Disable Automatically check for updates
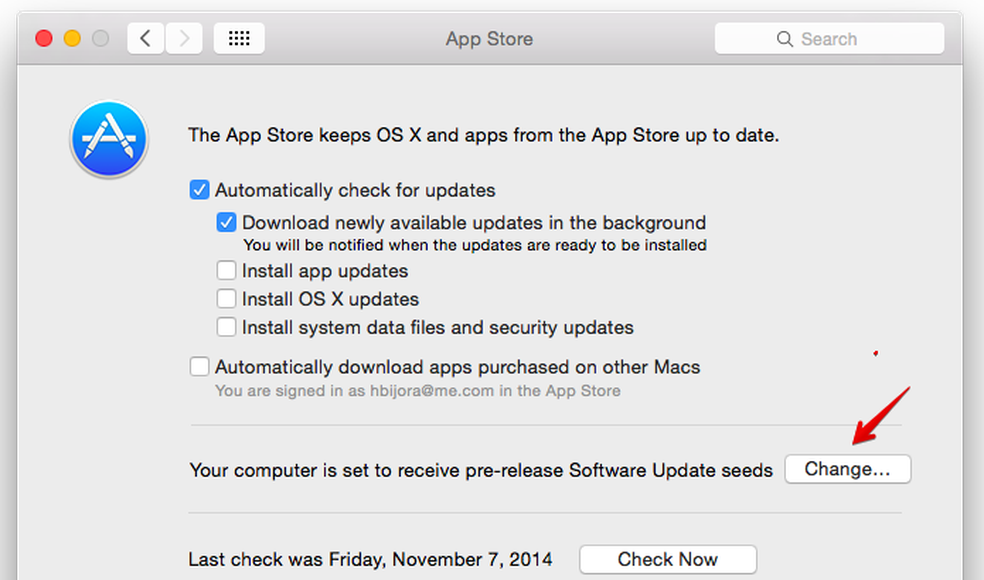Image resolution: width=984 pixels, height=580 pixels. [200, 190]
